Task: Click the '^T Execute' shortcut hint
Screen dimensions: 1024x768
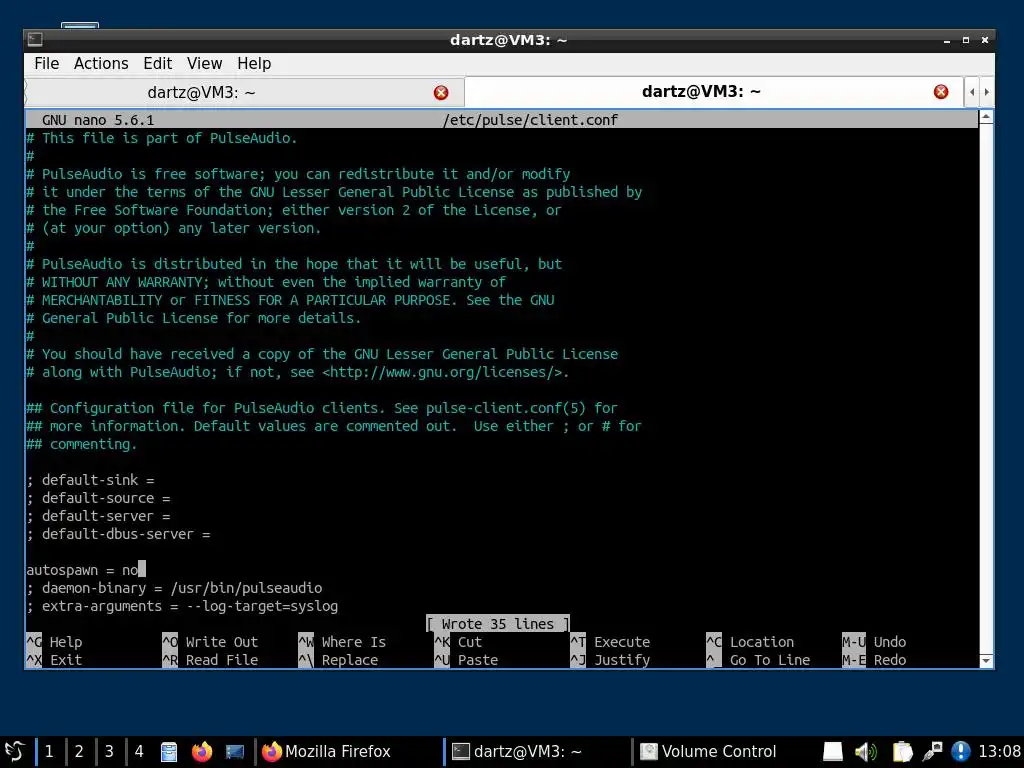Action: [611, 642]
